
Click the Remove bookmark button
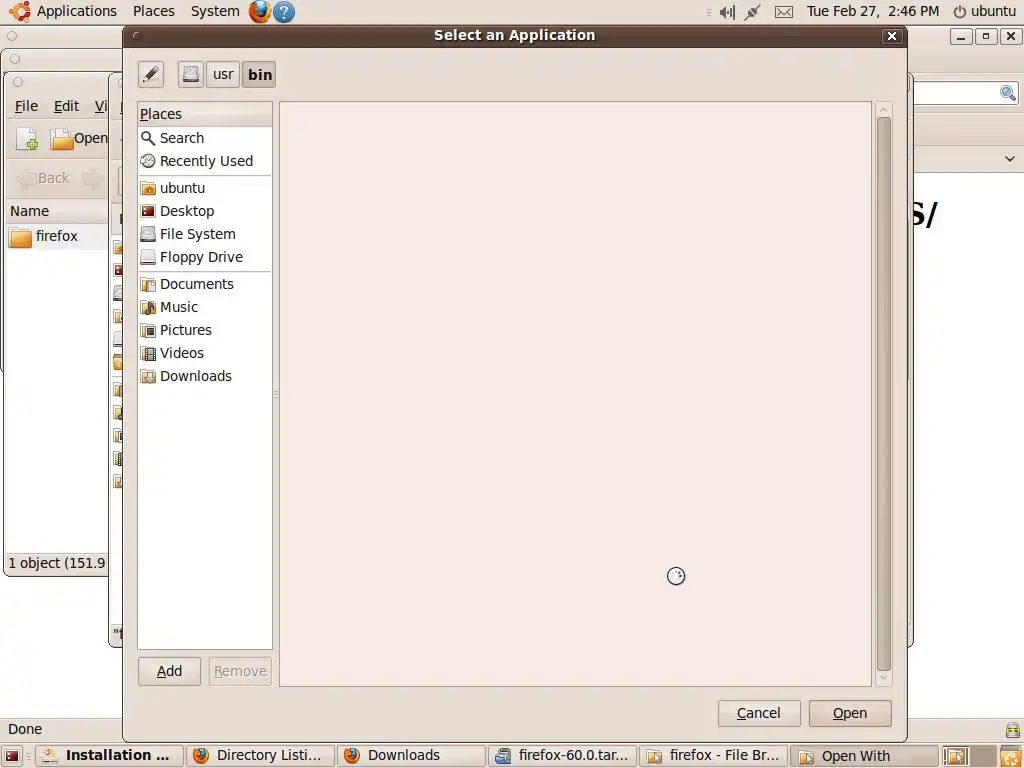click(x=240, y=671)
